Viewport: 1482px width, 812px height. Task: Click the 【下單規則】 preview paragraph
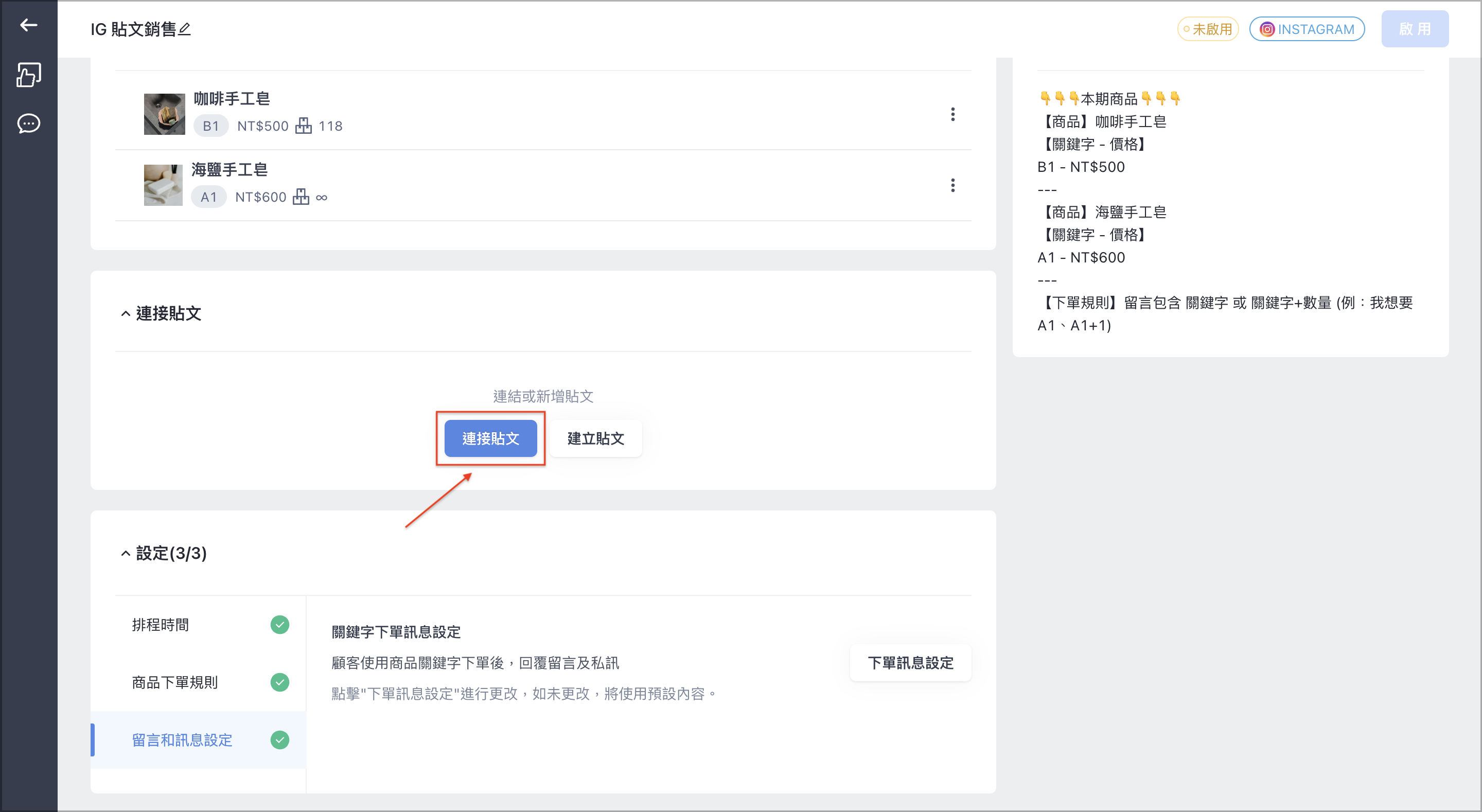1225,314
